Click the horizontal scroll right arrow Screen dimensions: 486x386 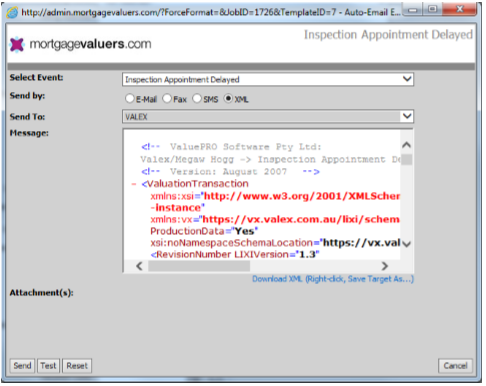pyautogui.click(x=385, y=266)
